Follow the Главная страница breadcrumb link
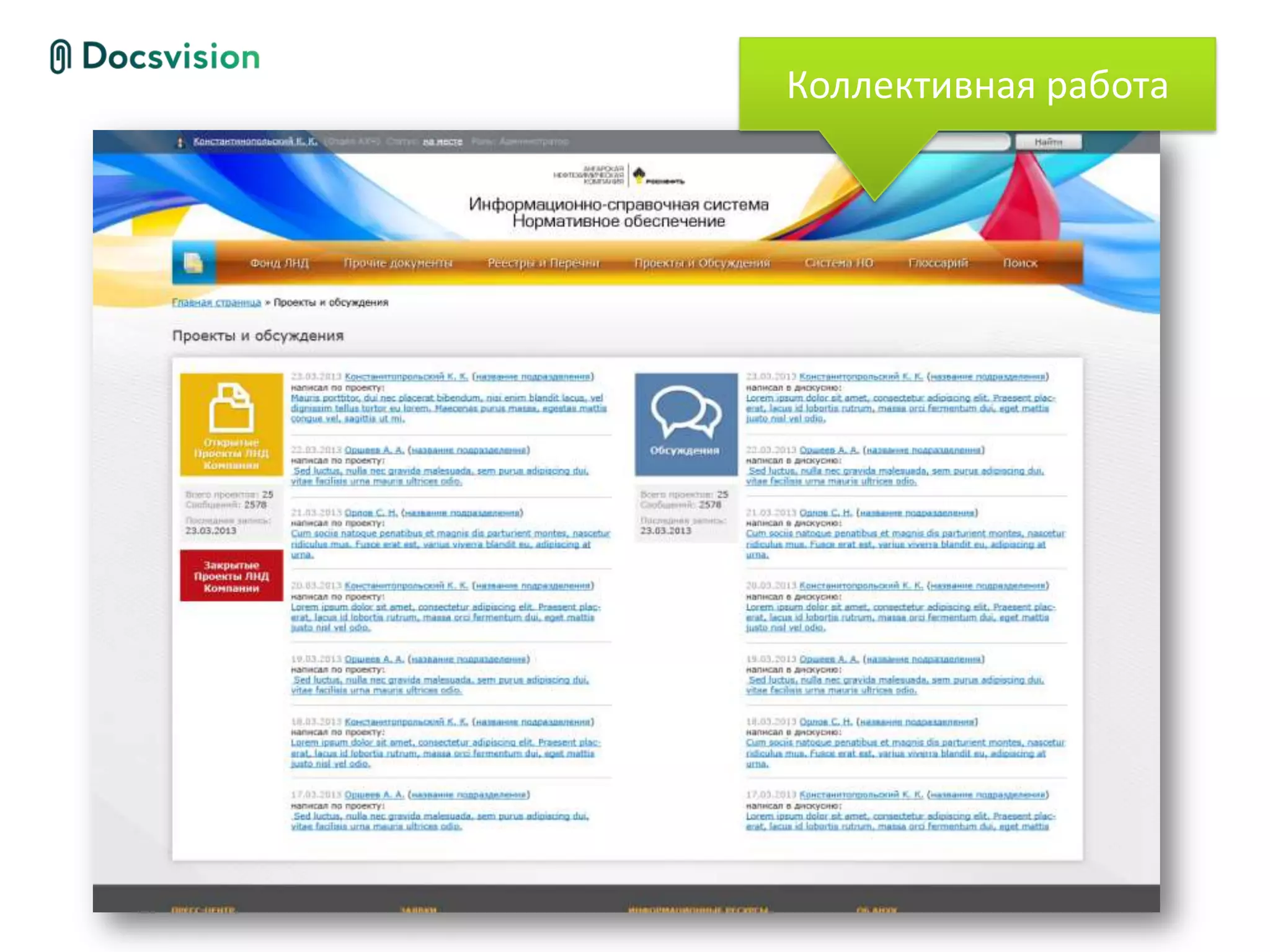Viewport: 1270px width, 952px height. [x=216, y=302]
